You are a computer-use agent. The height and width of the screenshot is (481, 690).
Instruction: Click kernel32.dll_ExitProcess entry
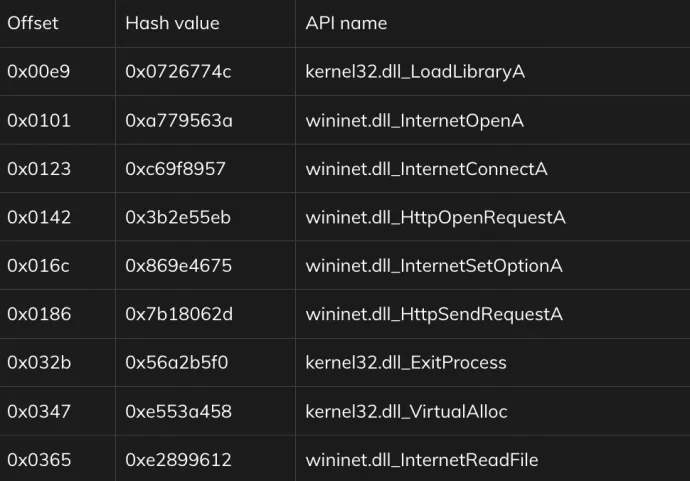tap(406, 363)
